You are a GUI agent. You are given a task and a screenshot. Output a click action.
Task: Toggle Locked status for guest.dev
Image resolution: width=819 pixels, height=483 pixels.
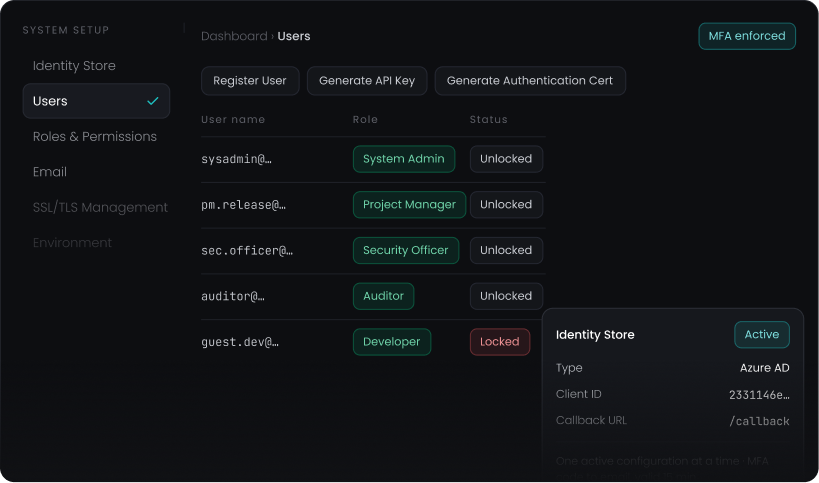point(500,342)
